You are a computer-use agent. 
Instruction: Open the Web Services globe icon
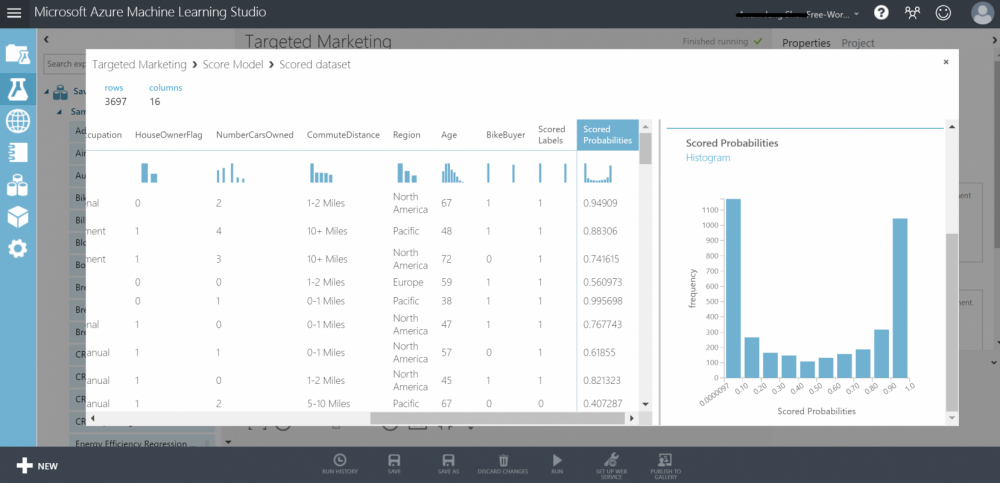click(x=18, y=121)
